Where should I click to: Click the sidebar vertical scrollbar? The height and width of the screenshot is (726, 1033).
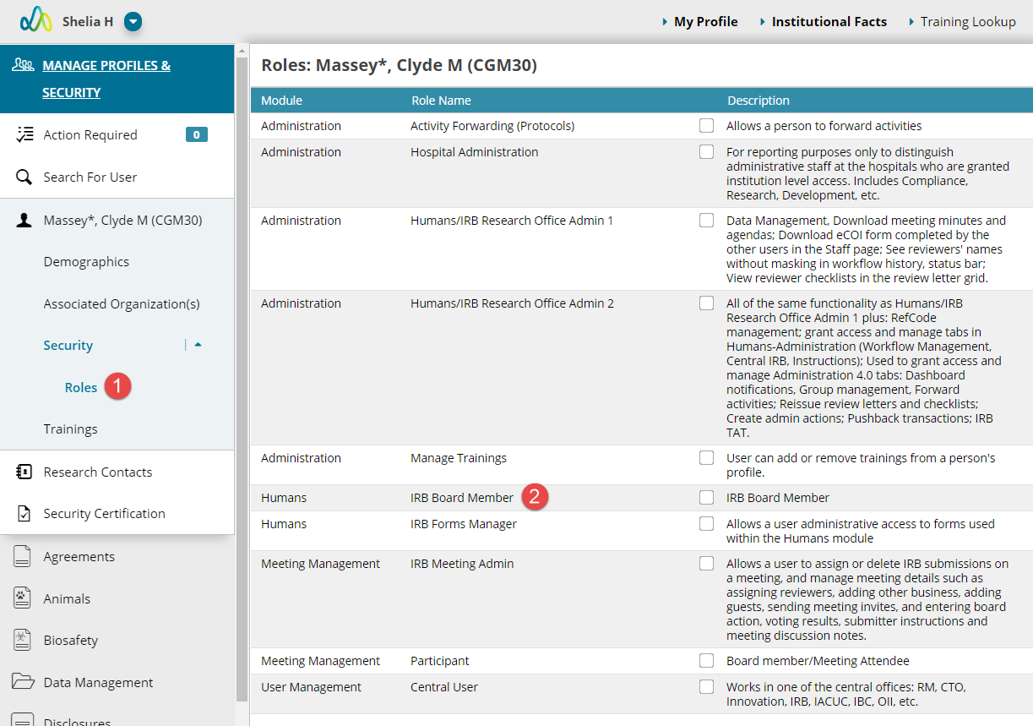pyautogui.click(x=242, y=381)
